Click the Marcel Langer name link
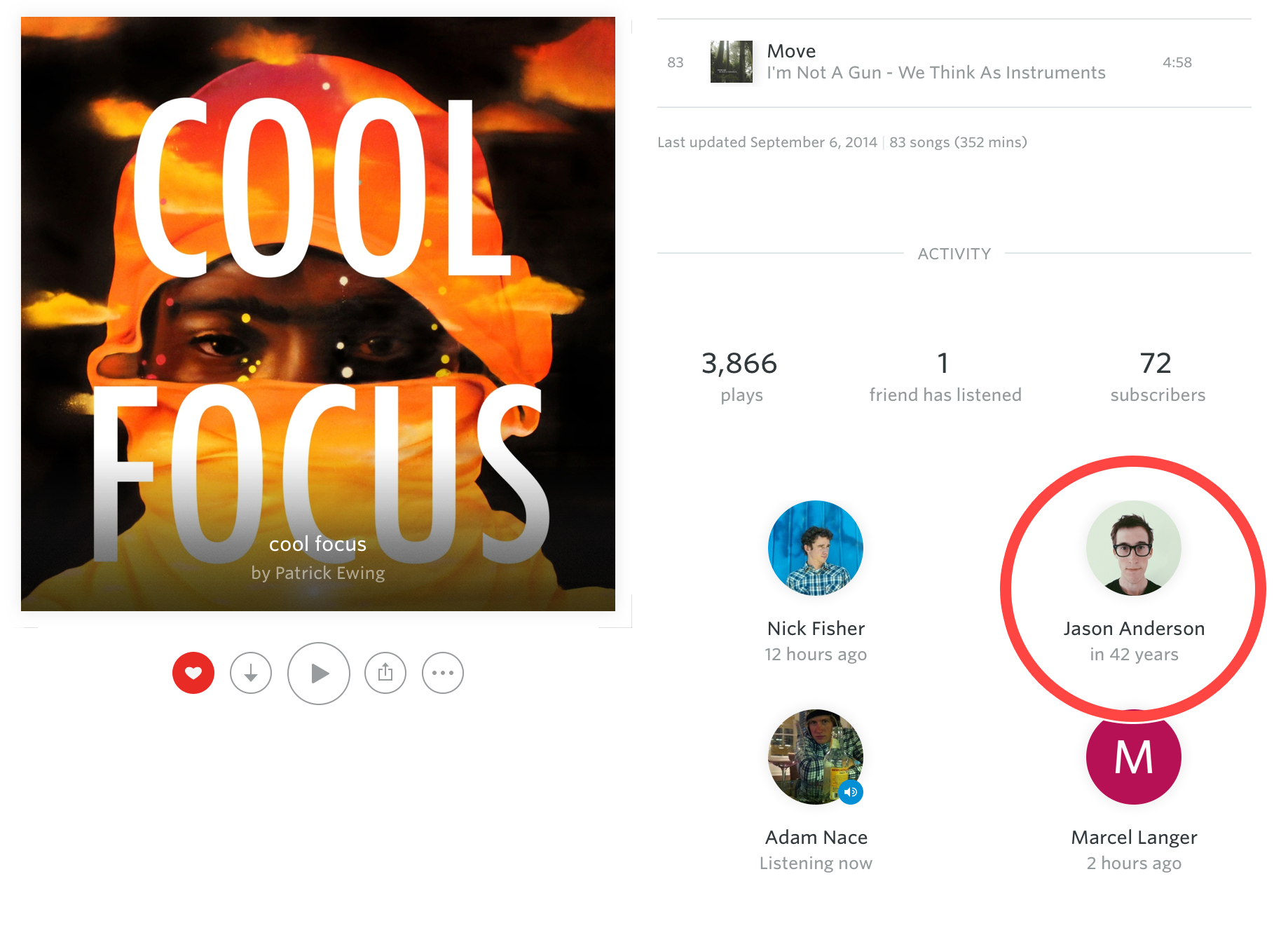Screen dimensions: 1288x935 pyautogui.click(x=1134, y=838)
